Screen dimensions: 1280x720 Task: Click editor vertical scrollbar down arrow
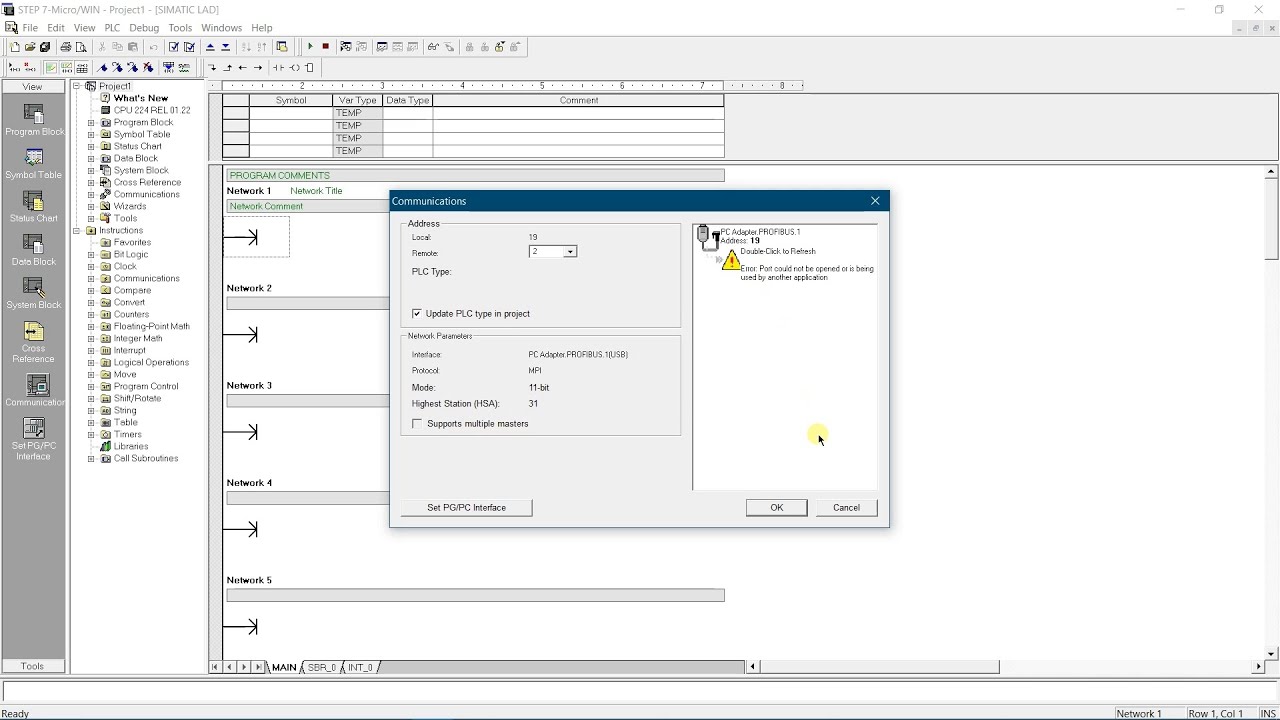[x=1271, y=653]
